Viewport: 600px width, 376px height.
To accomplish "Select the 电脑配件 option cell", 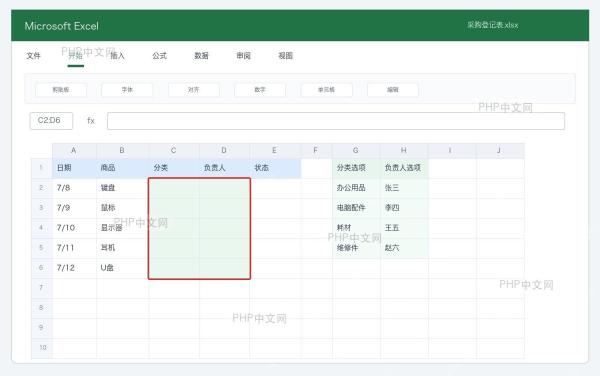I will pos(356,208).
